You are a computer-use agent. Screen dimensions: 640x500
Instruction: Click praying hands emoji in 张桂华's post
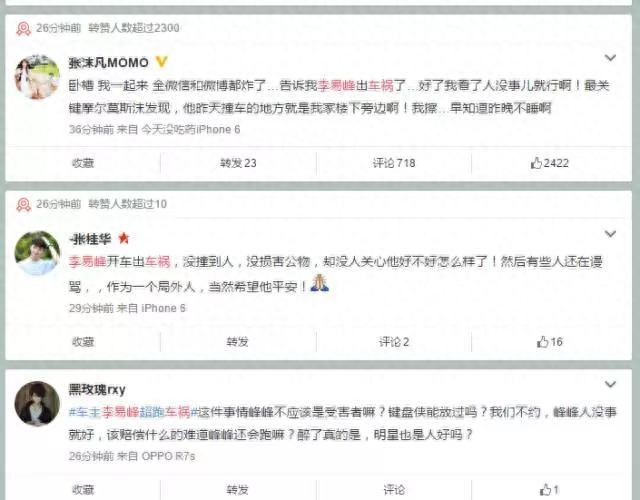320,283
